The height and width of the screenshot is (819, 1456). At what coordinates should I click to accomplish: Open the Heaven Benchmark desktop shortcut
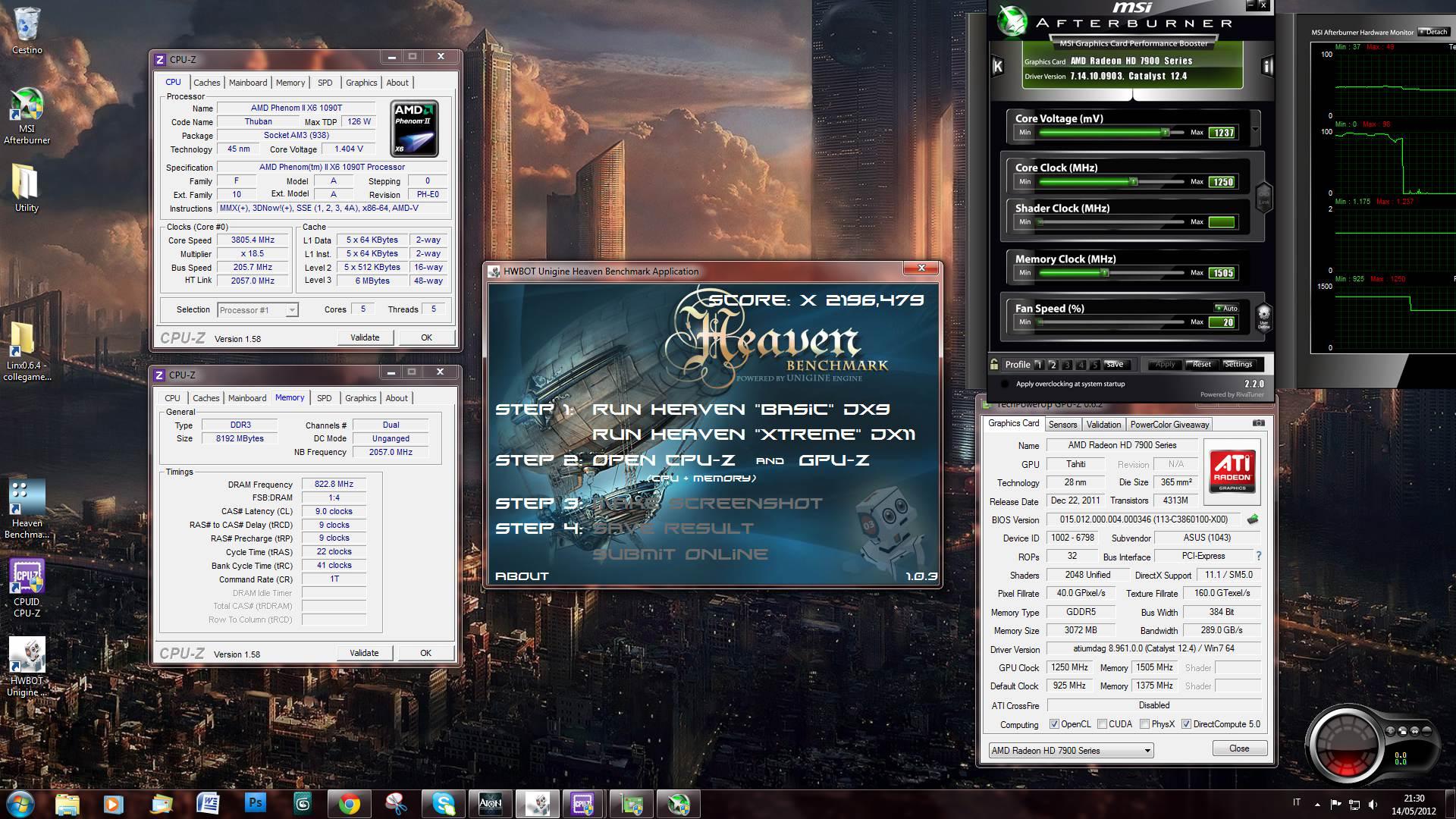click(27, 509)
